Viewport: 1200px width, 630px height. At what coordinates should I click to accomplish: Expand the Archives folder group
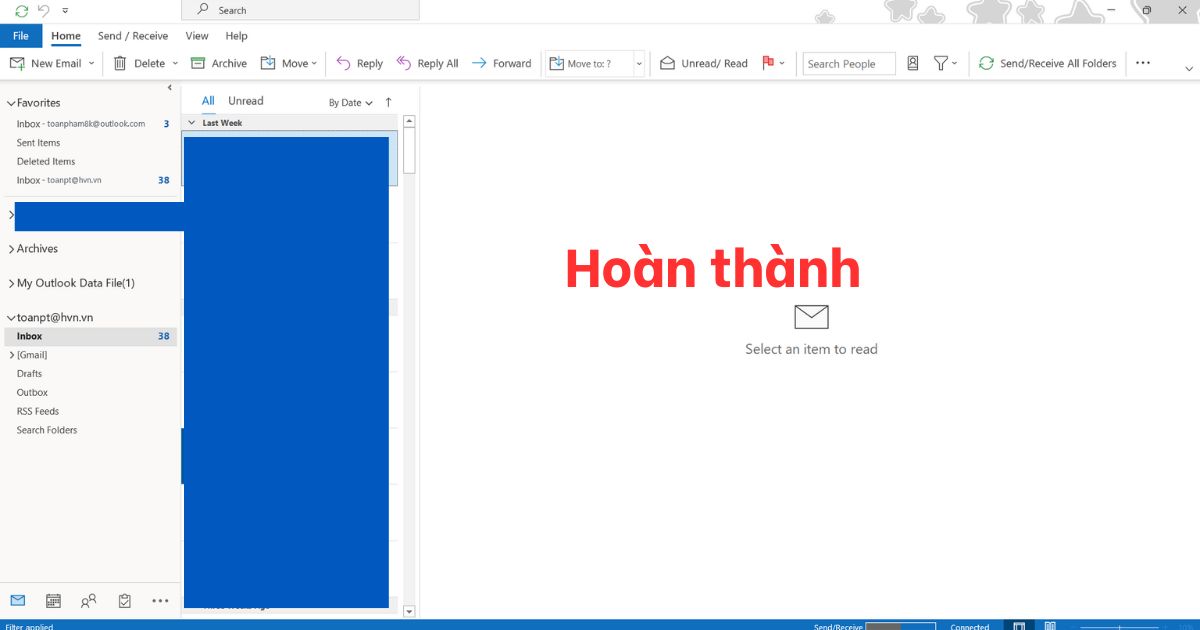click(x=12, y=249)
